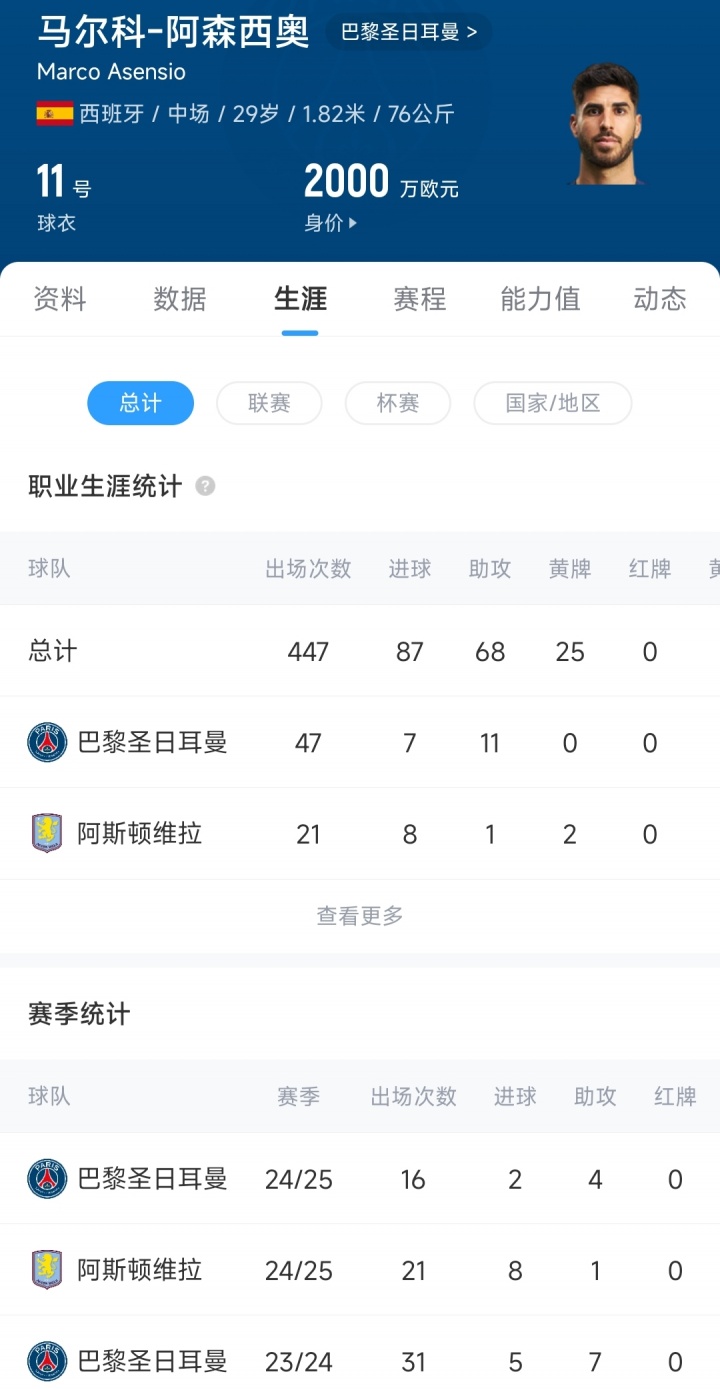Image resolution: width=720 pixels, height=1390 pixels.
Task: Tap the Spain flag icon
Action: point(54,114)
